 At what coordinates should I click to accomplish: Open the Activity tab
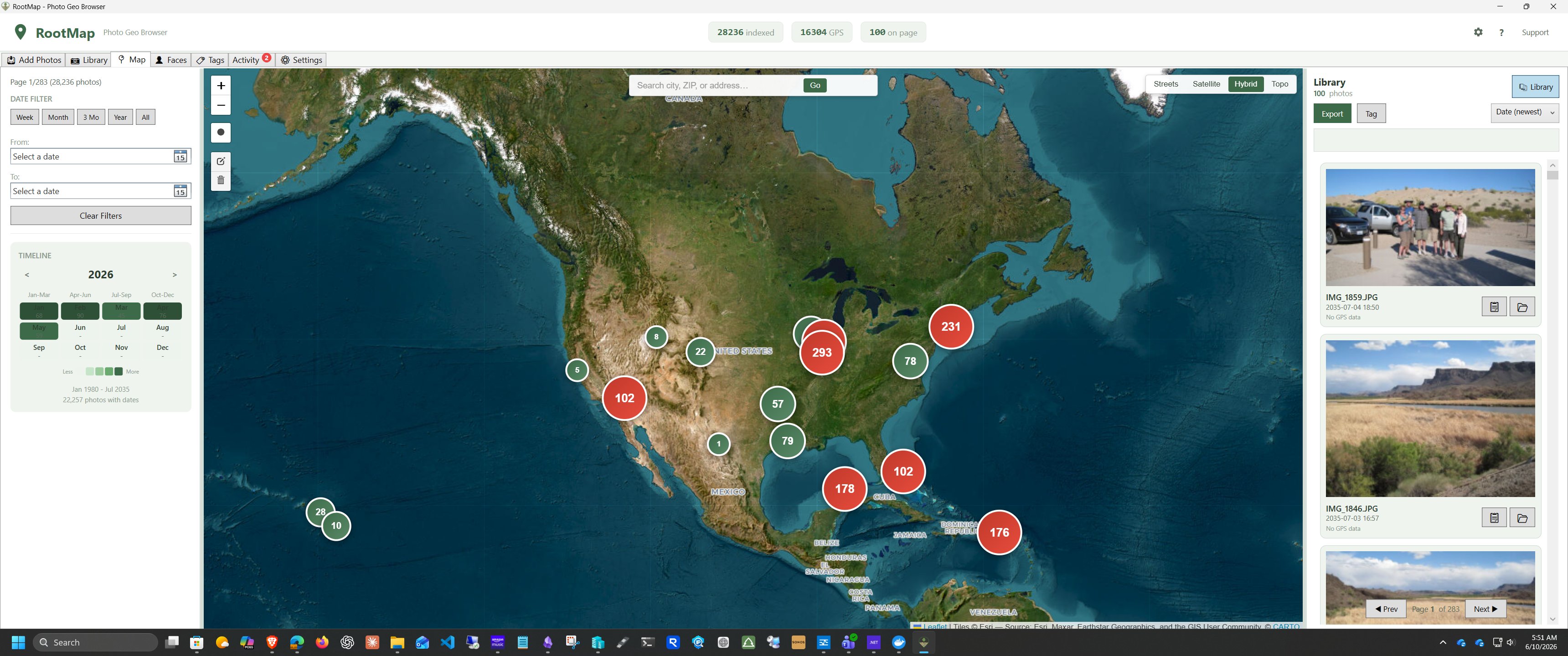(251, 60)
